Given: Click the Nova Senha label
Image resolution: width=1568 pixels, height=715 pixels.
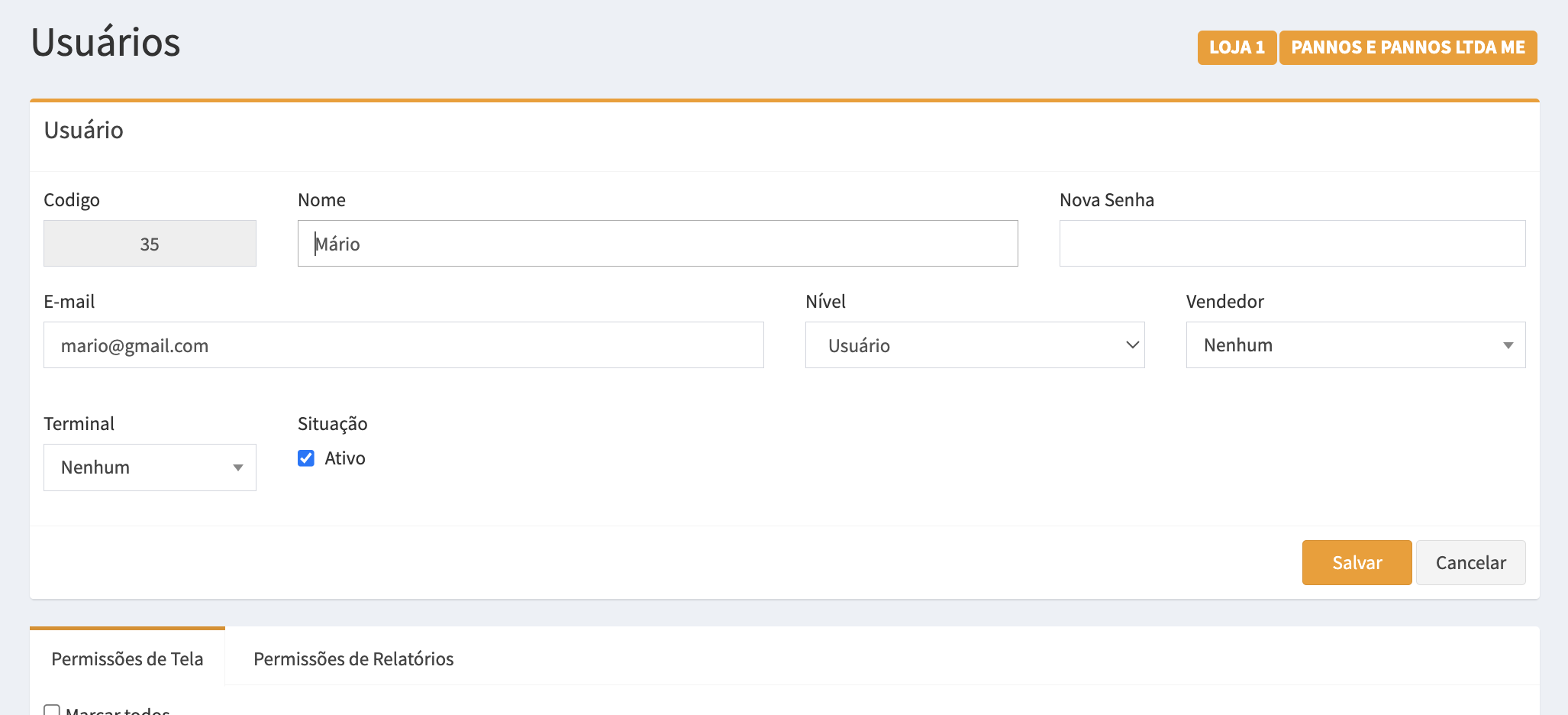Looking at the screenshot, I should click(x=1106, y=200).
